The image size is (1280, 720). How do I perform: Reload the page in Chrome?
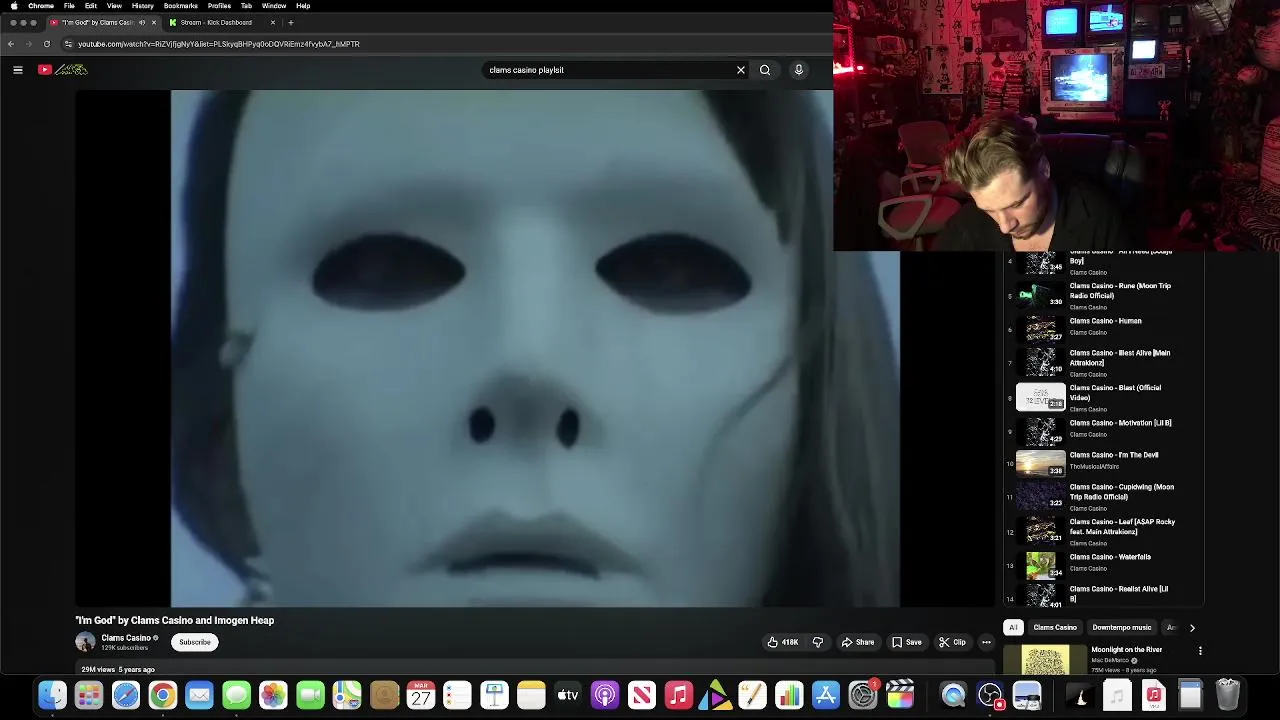point(46,44)
